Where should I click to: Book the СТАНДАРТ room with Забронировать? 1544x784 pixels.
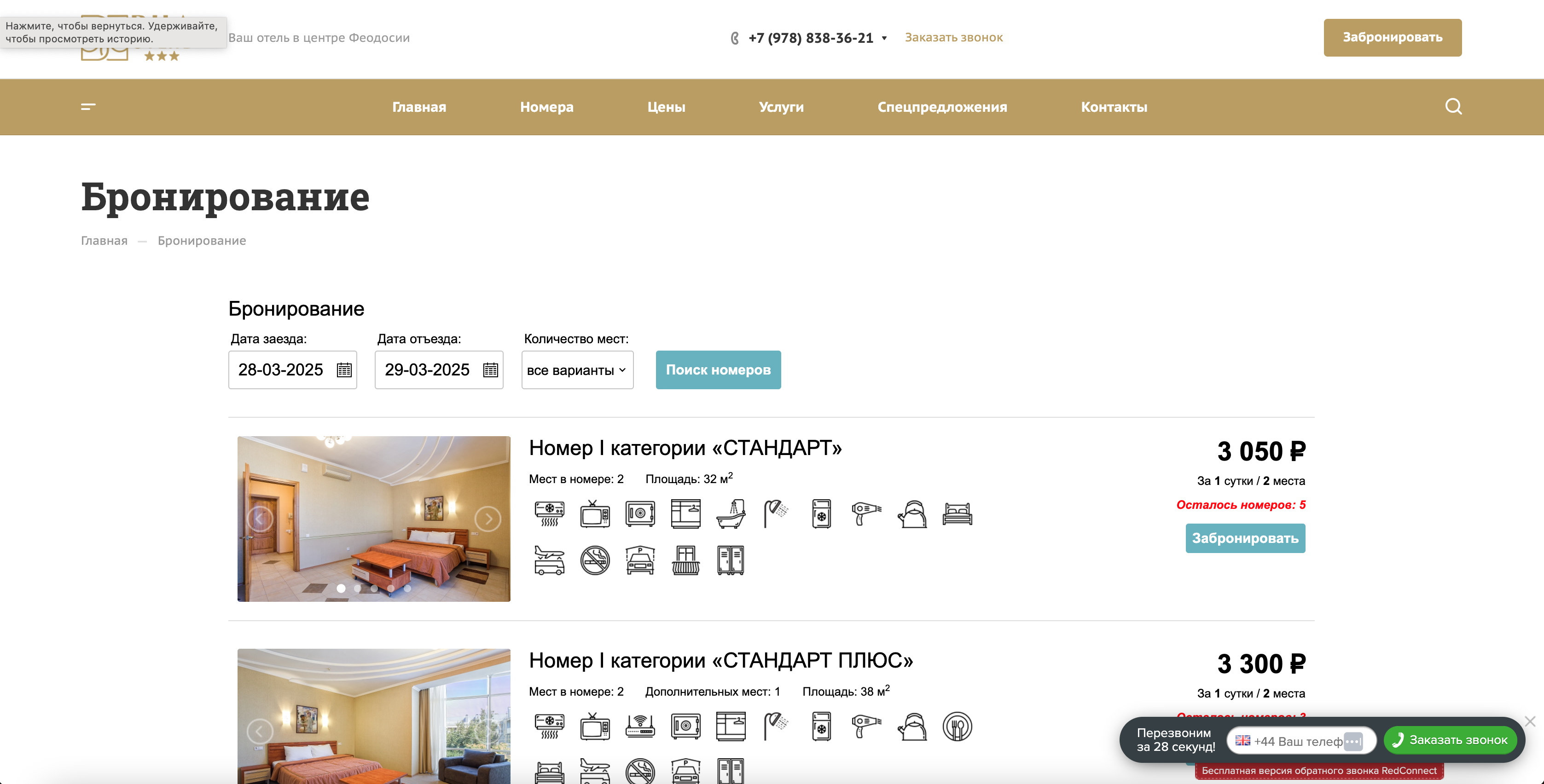point(1245,538)
